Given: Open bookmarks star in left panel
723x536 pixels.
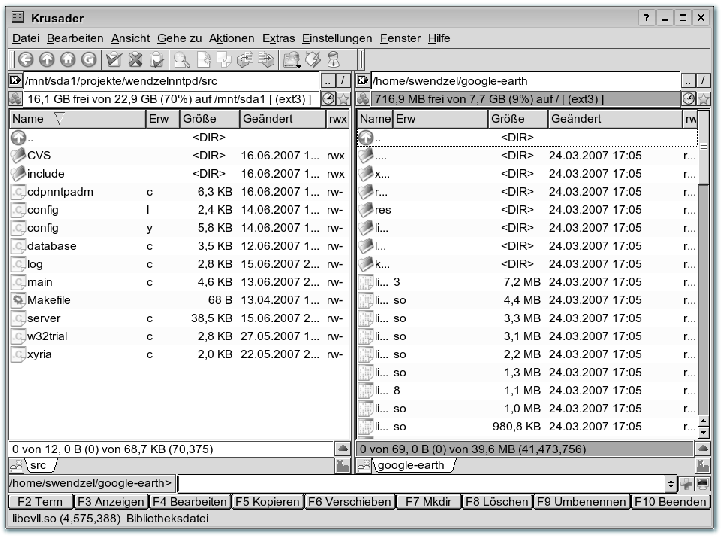Looking at the screenshot, I should 344,99.
